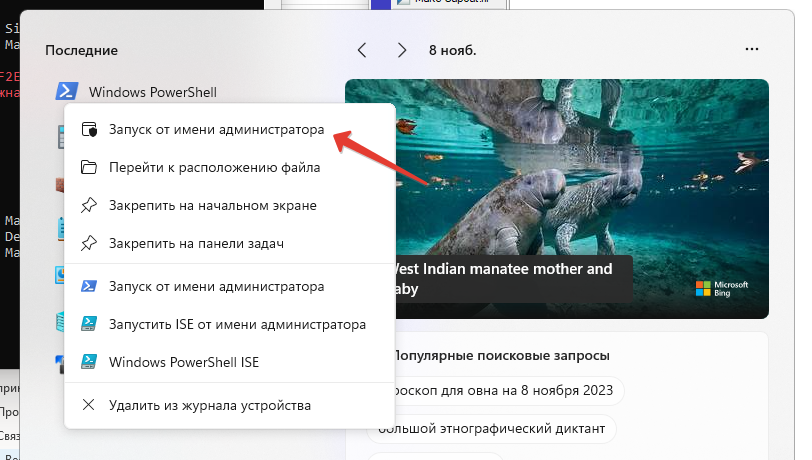The width and height of the screenshot is (812, 460).
Task: Choose 'Закрепить на панели задач'
Action: click(229, 243)
